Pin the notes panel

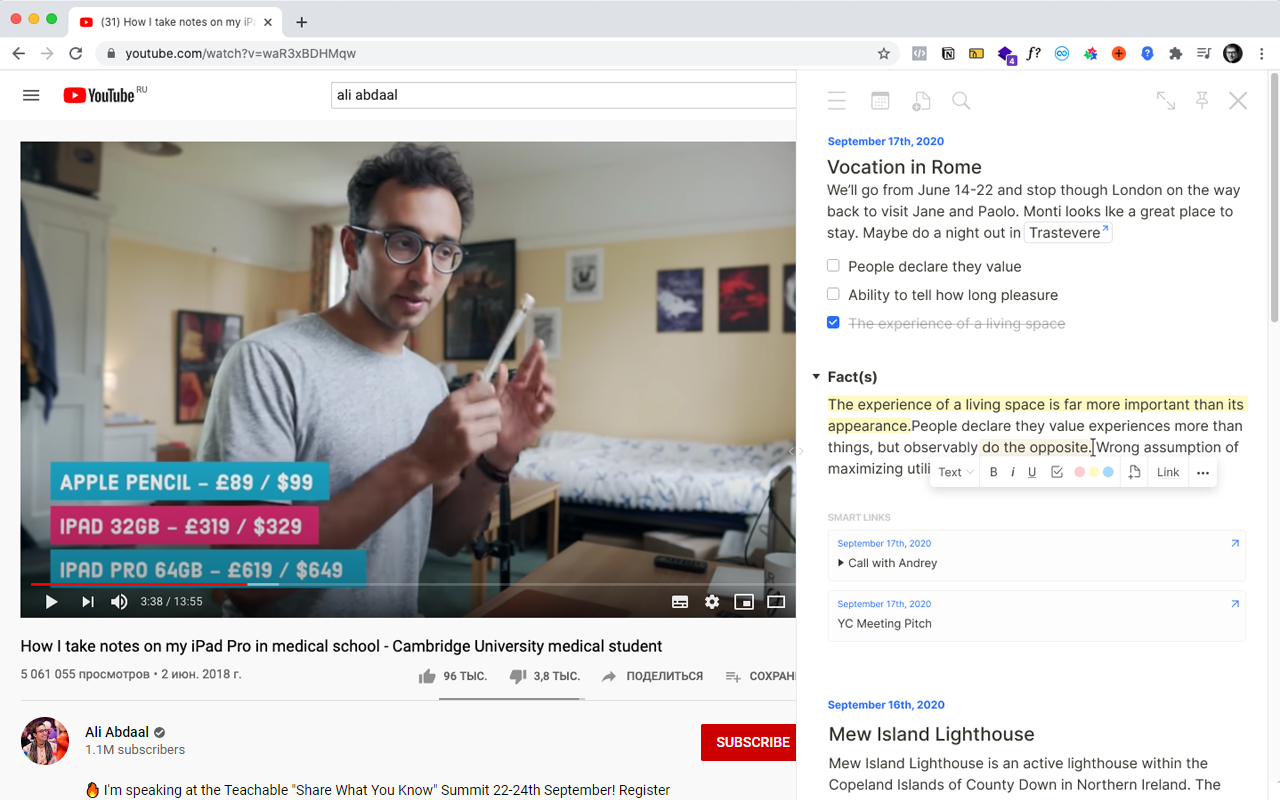click(x=1201, y=100)
